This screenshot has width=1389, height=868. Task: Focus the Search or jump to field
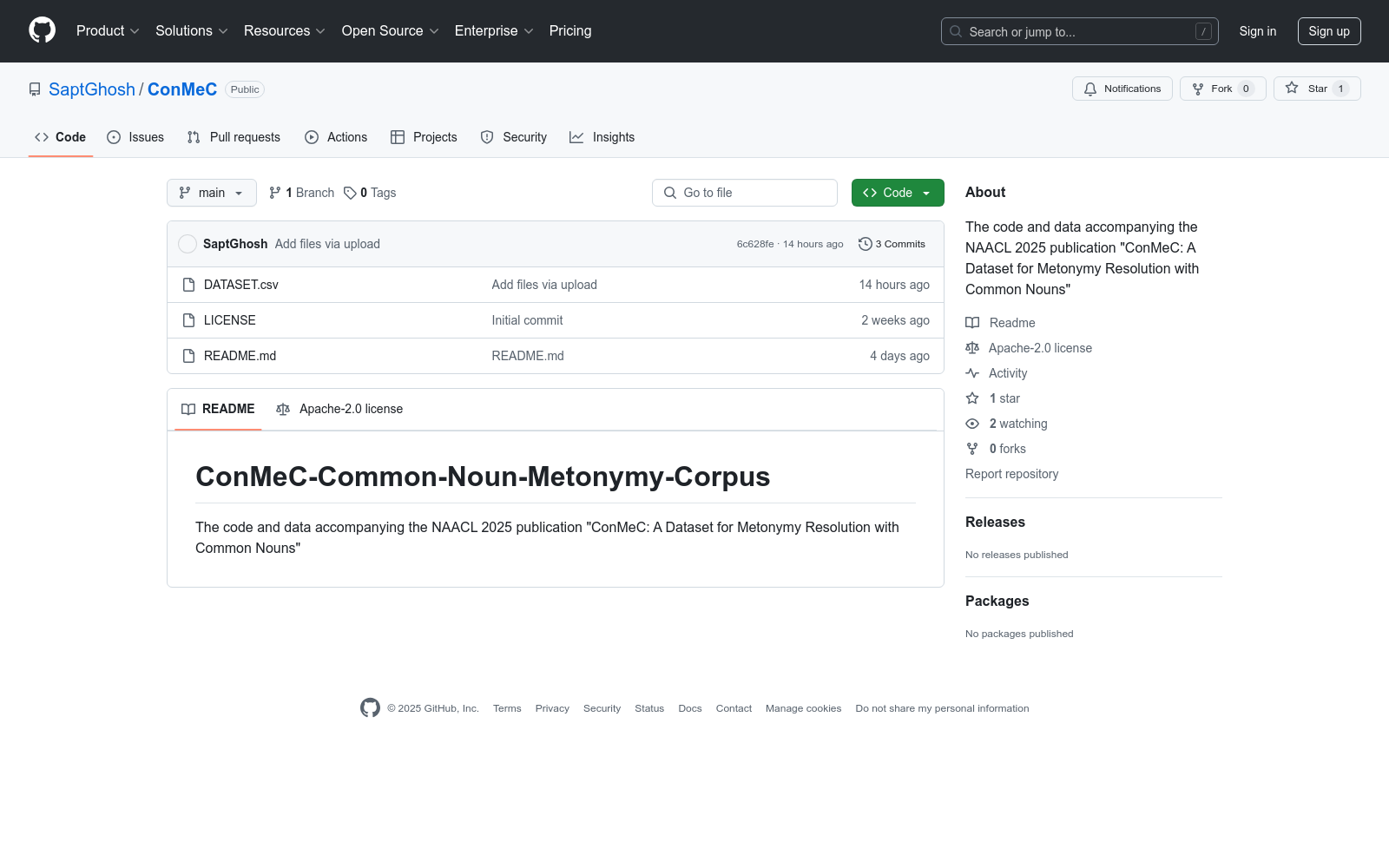coord(1080,31)
